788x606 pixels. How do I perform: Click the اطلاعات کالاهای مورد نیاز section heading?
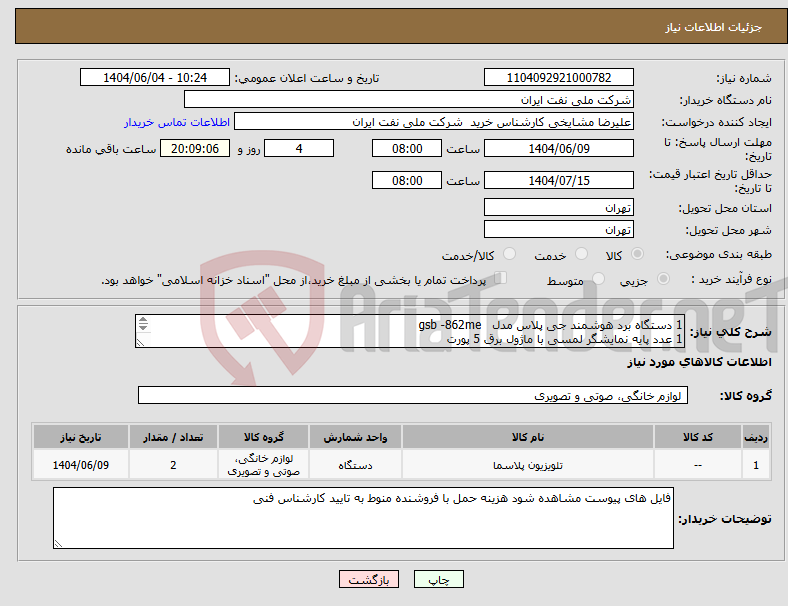pos(699,362)
